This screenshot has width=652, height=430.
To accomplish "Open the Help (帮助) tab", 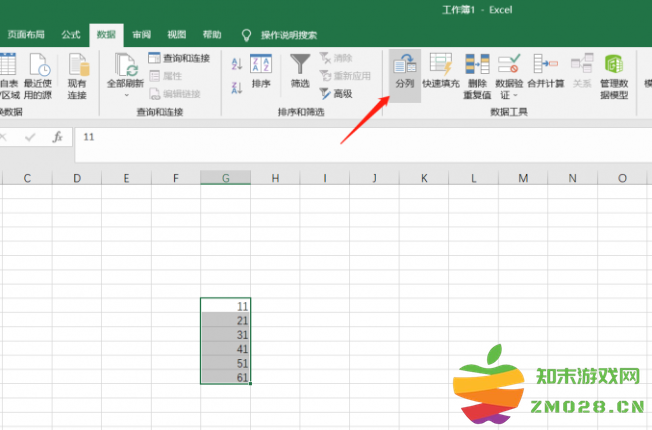I will pyautogui.click(x=212, y=35).
